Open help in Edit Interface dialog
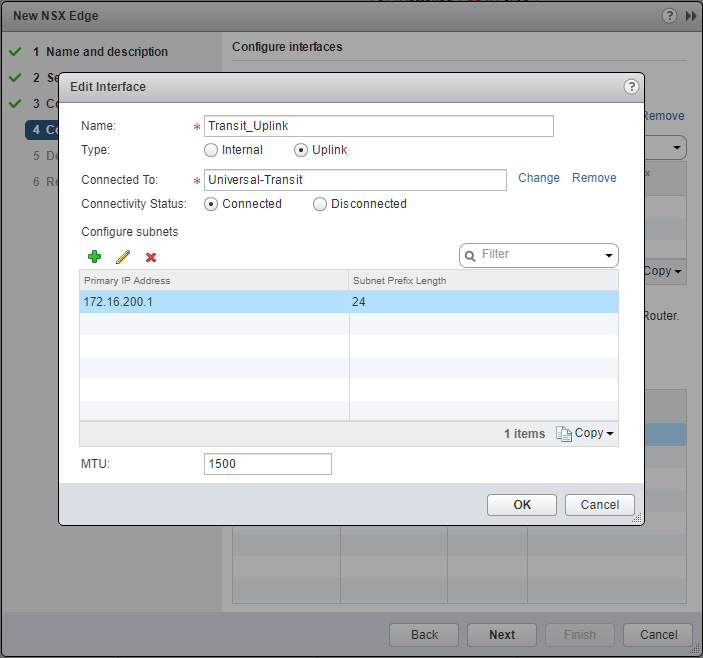This screenshot has height=658, width=703. click(631, 87)
